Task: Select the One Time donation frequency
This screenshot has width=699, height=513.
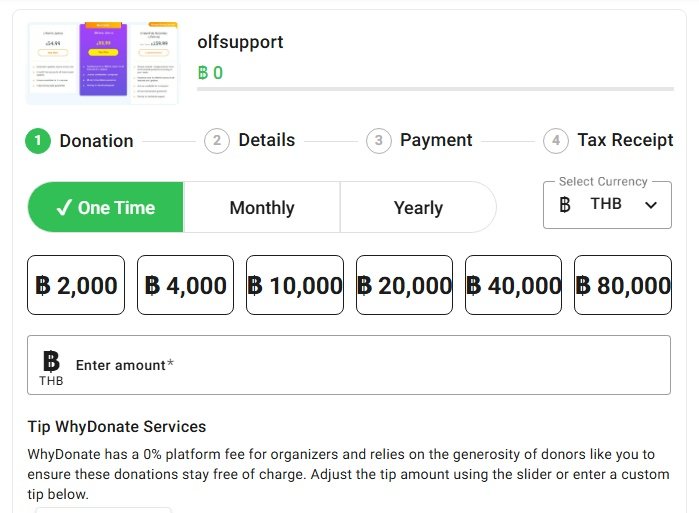Action: point(106,208)
